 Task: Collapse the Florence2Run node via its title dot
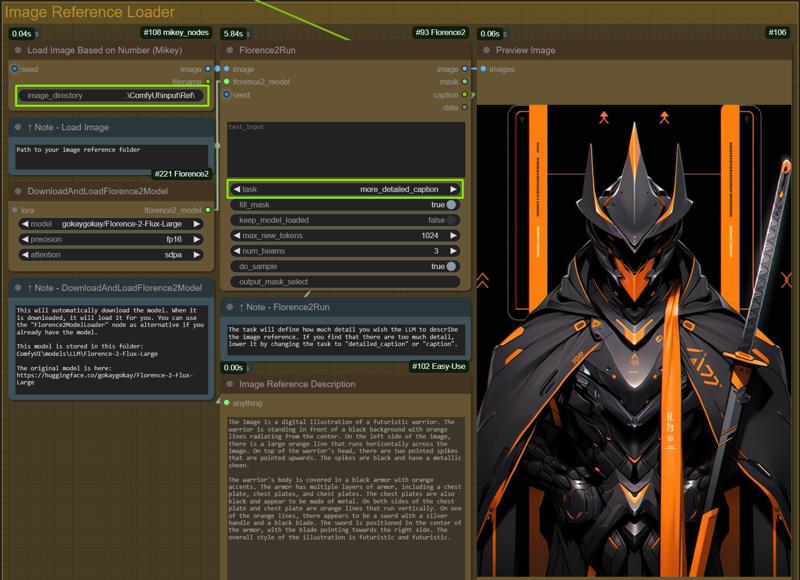click(x=230, y=50)
